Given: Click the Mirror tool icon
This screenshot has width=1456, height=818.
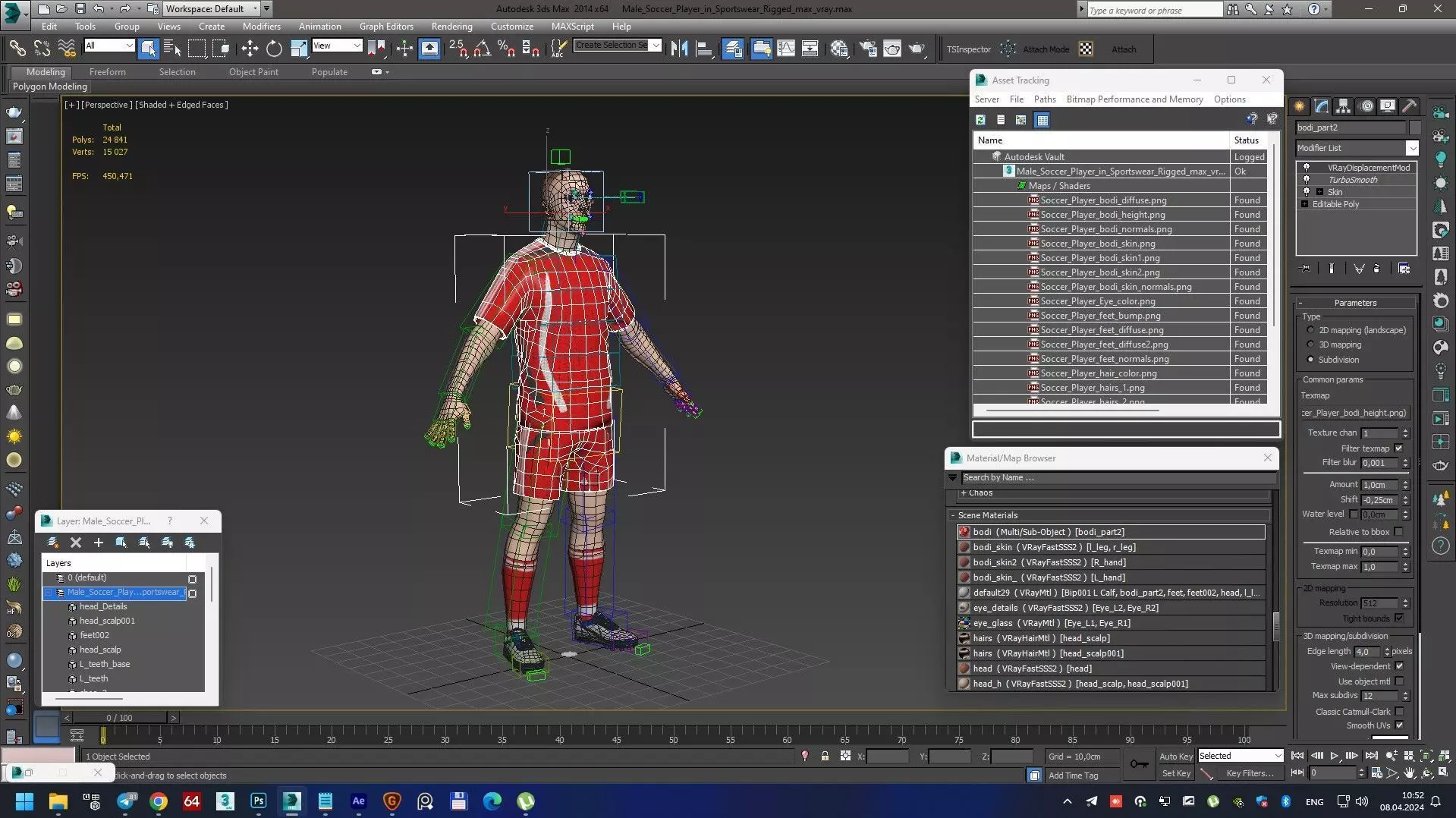Looking at the screenshot, I should (679, 49).
